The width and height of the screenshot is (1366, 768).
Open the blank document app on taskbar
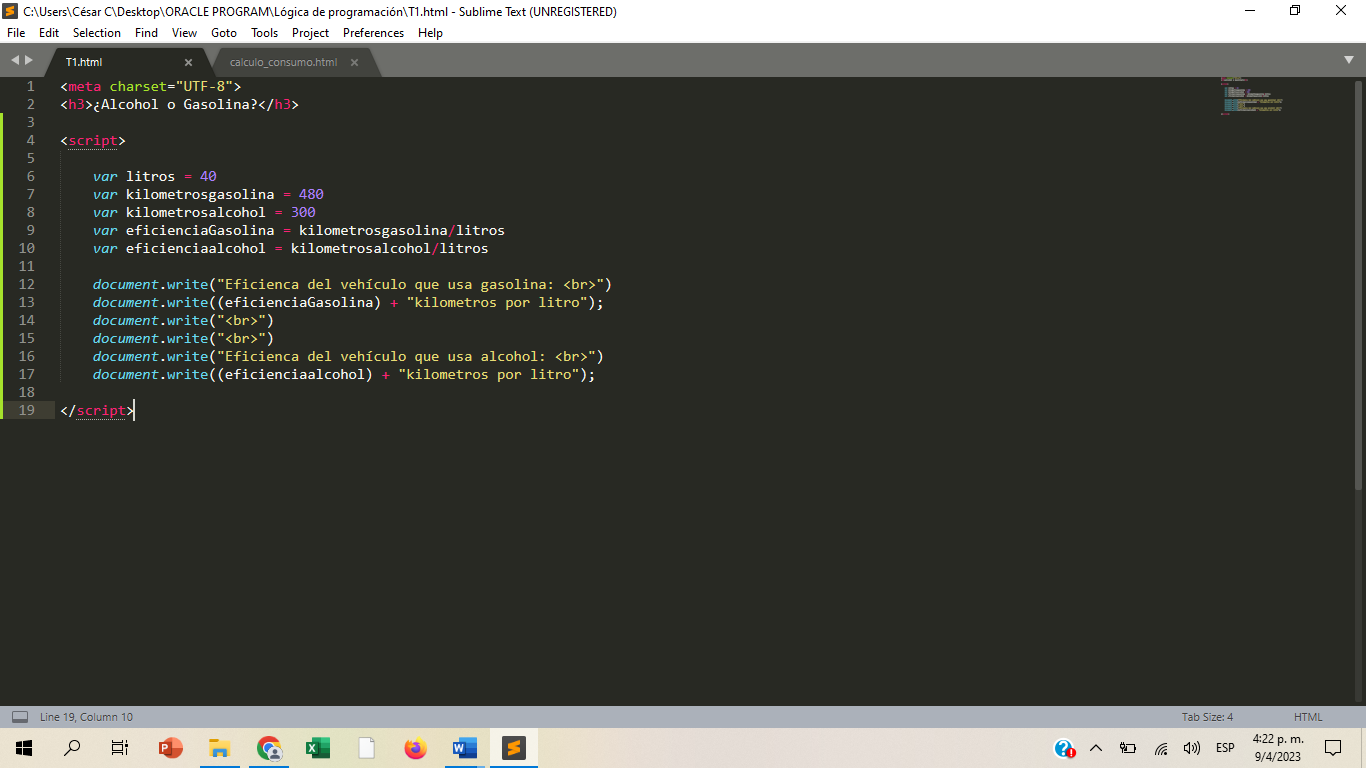[367, 748]
